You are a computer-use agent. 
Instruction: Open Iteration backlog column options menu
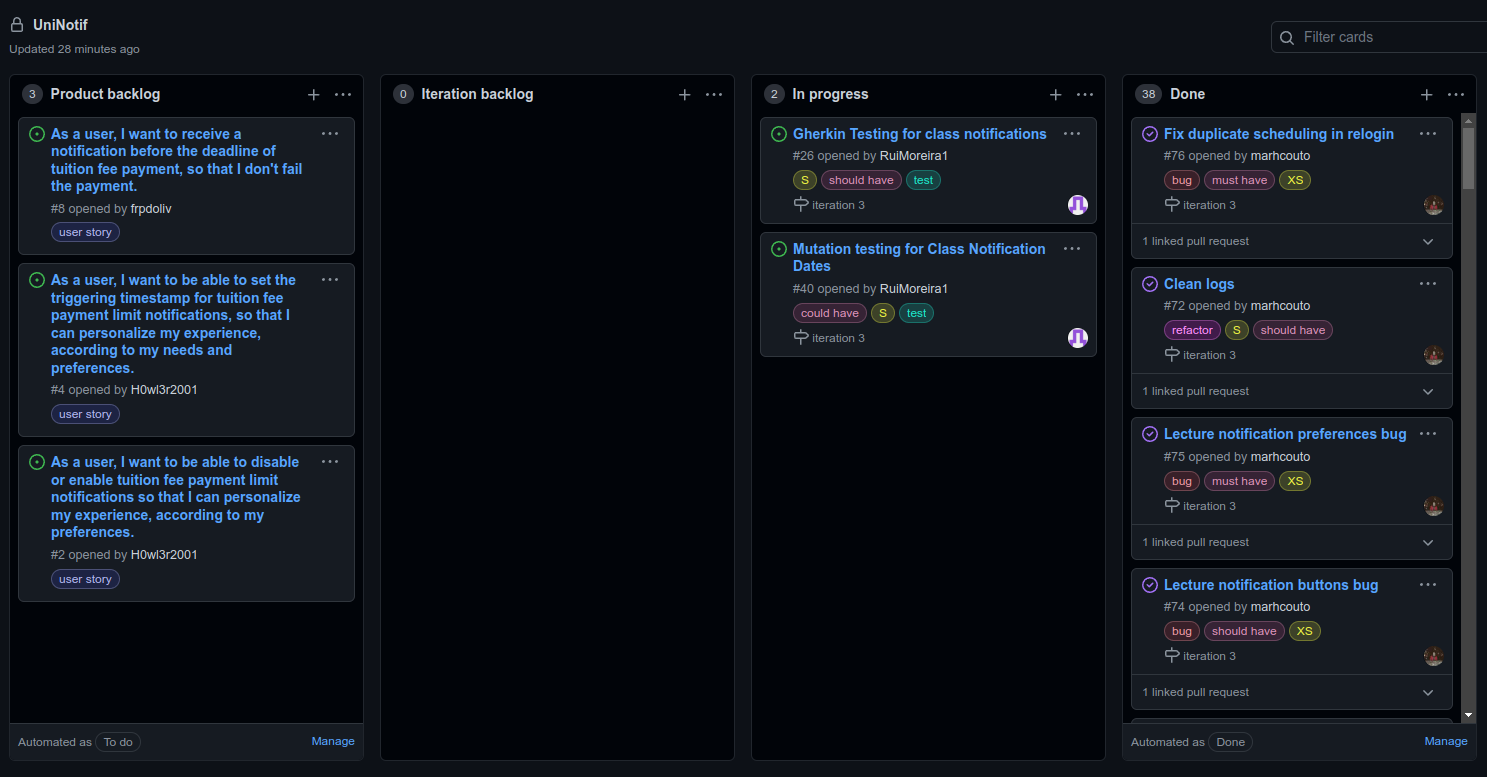tap(714, 94)
